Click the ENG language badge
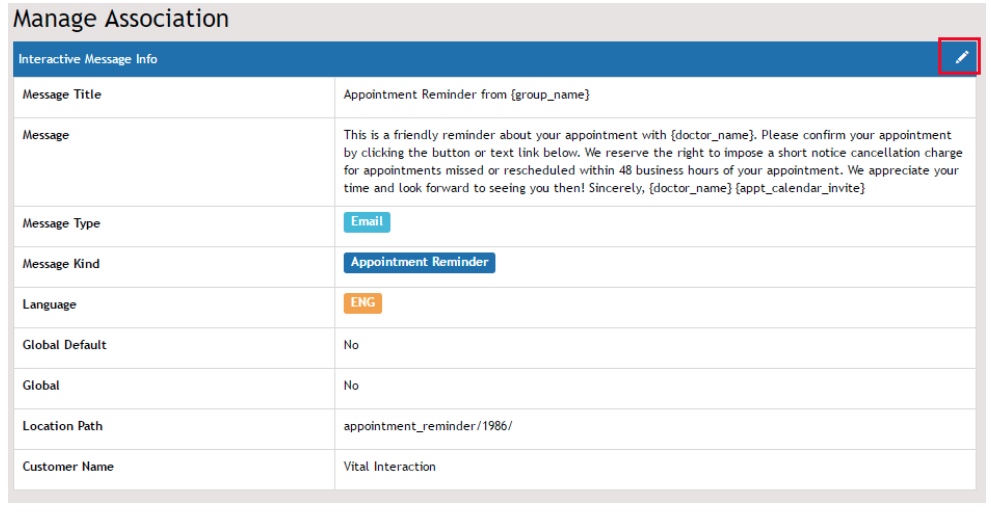The image size is (991, 525). coord(363,302)
